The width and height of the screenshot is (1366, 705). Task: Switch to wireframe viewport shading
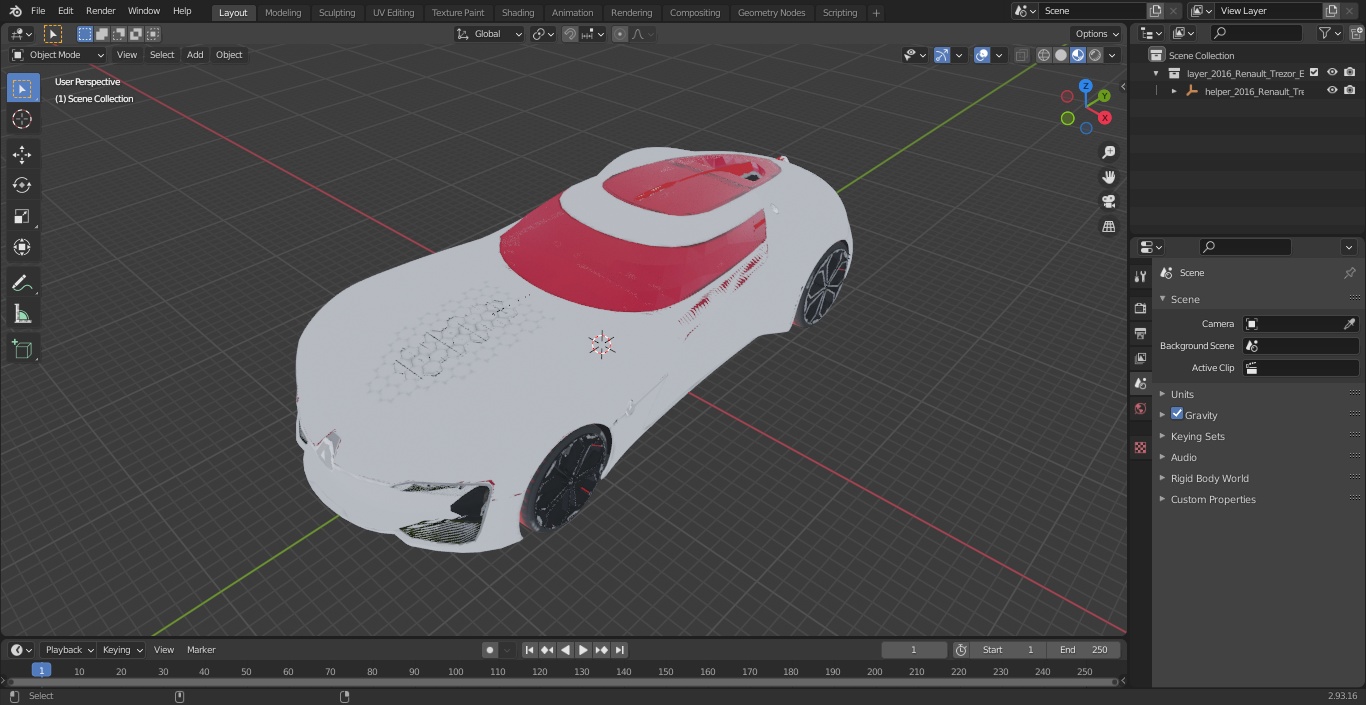click(1044, 55)
